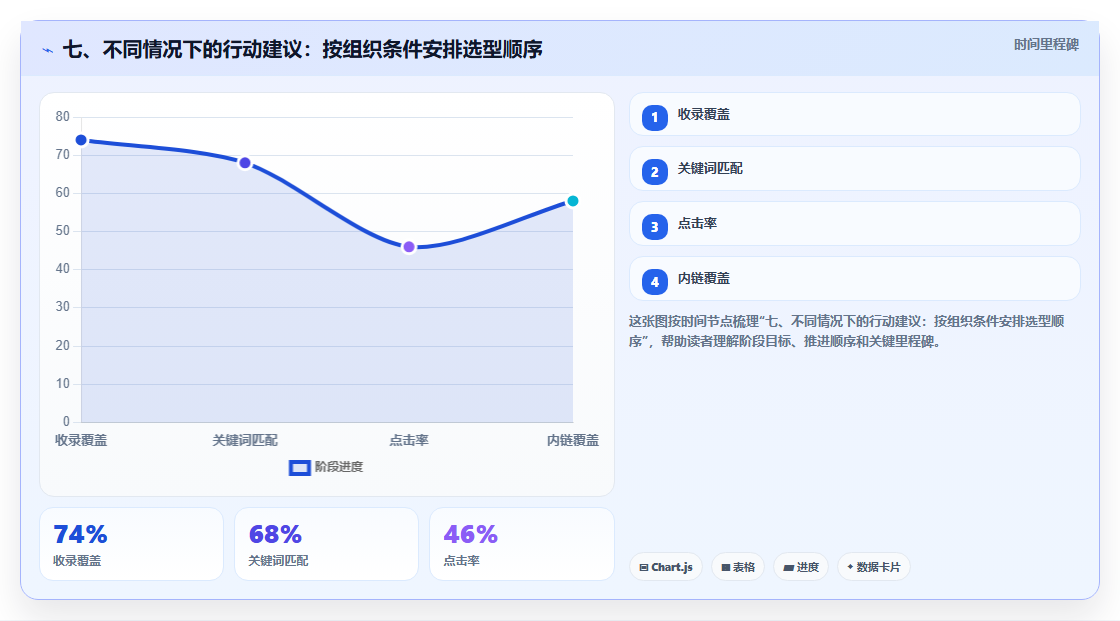Click the 进度 tag

[801, 567]
